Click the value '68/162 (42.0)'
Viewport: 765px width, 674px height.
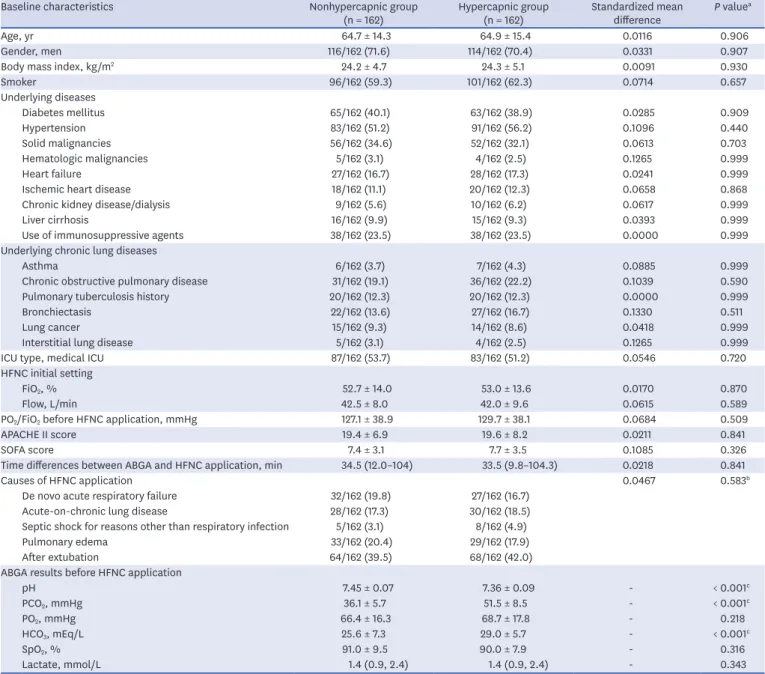tap(501, 557)
